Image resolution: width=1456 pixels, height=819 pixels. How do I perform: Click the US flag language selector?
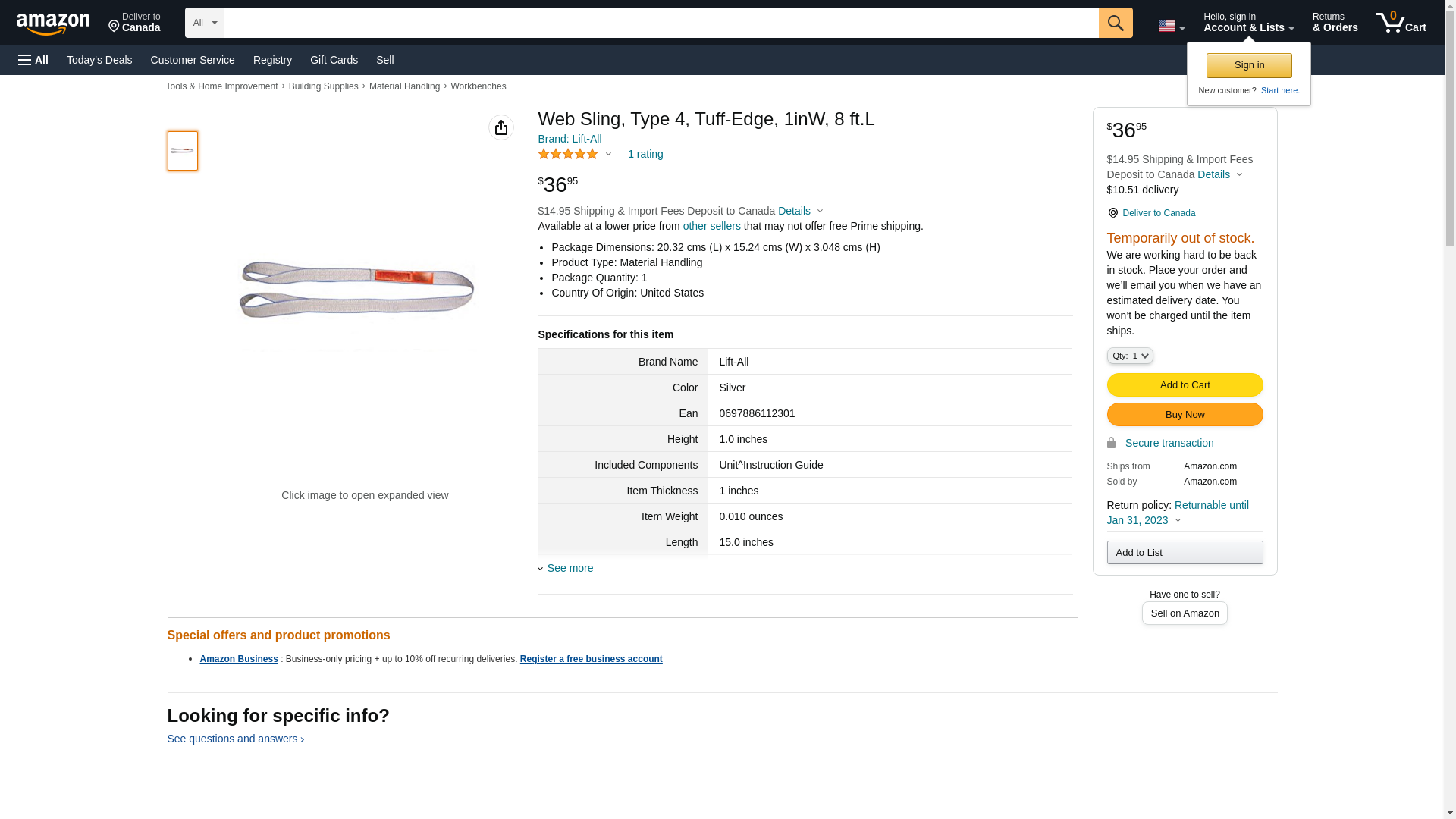[1171, 26]
